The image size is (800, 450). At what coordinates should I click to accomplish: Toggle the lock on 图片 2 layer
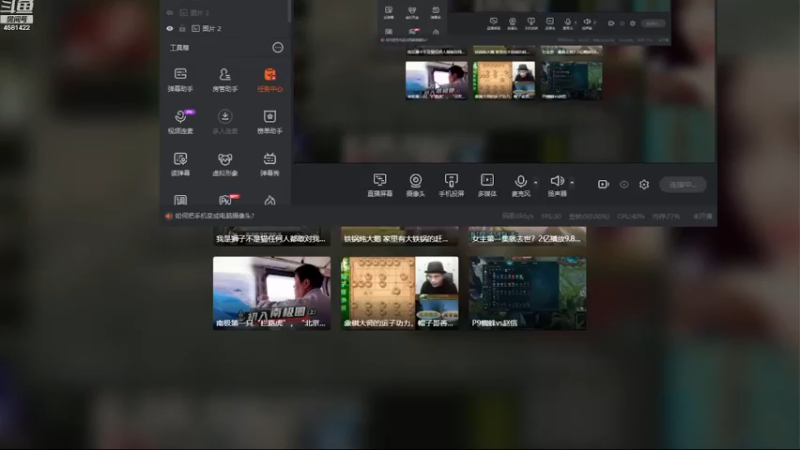[x=182, y=29]
